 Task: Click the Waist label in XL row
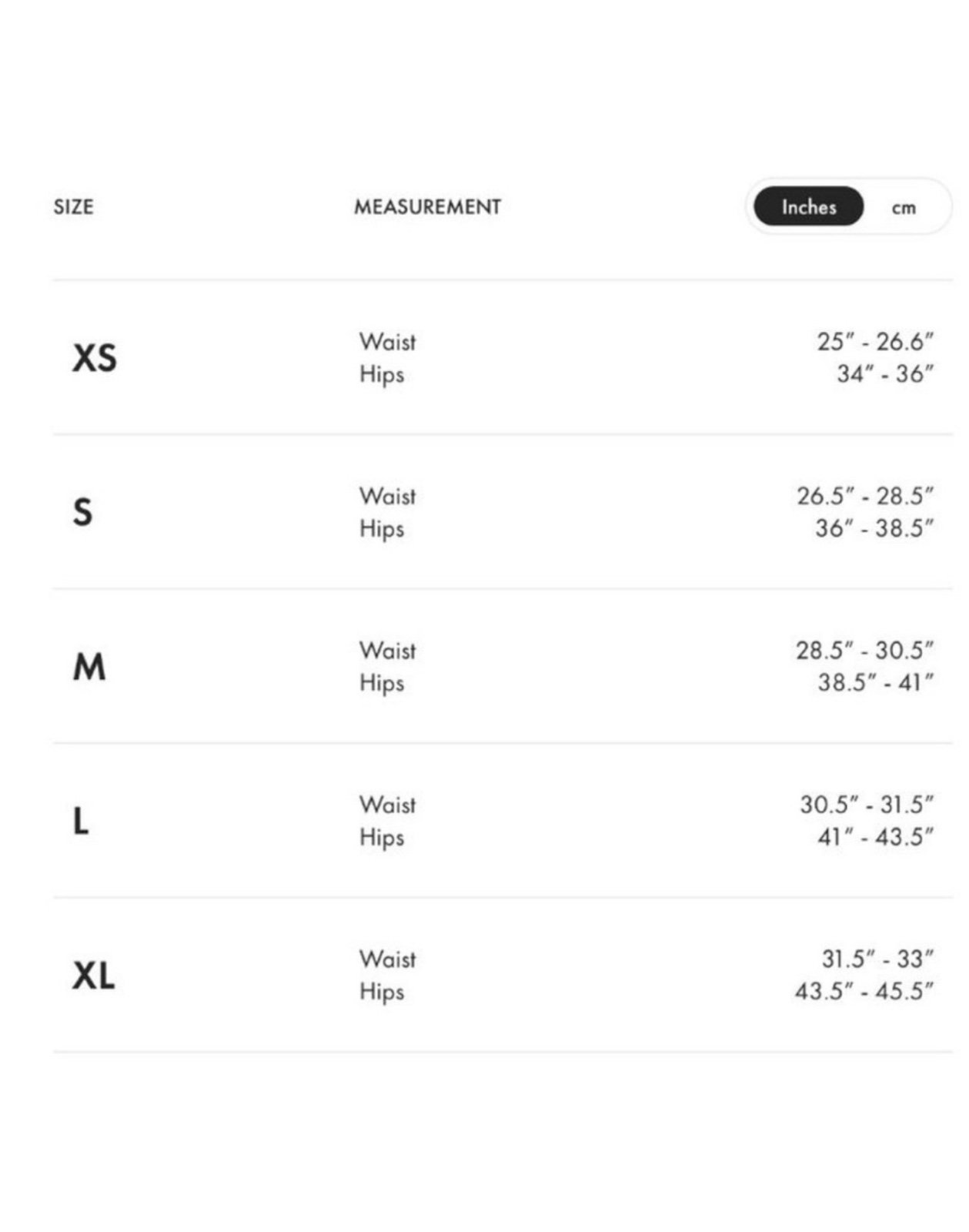click(x=387, y=959)
